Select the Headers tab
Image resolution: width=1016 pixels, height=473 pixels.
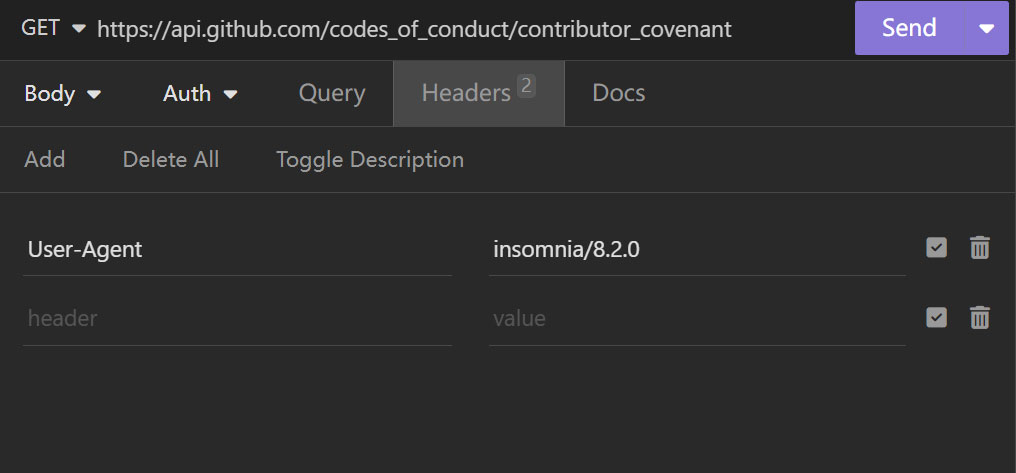coord(479,94)
